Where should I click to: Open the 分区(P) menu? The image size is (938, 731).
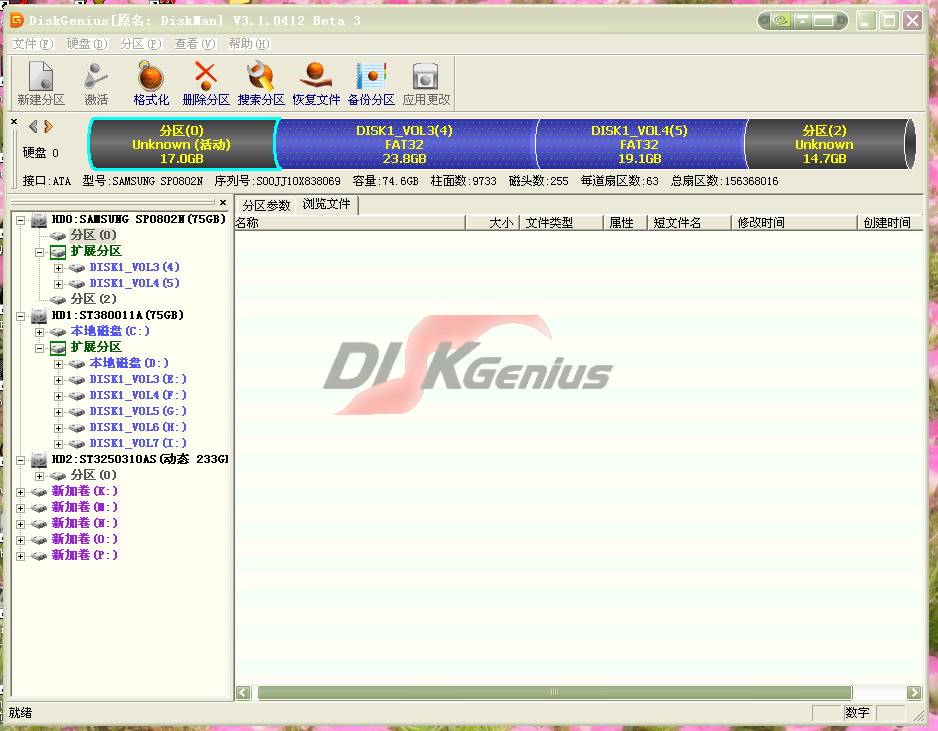(141, 44)
